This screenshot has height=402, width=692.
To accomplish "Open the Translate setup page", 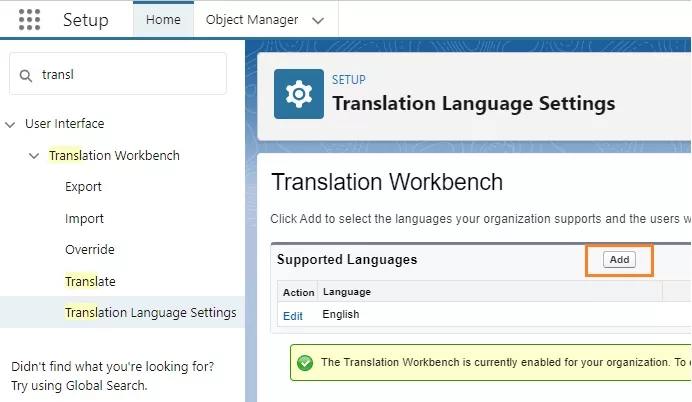I will [x=90, y=282].
